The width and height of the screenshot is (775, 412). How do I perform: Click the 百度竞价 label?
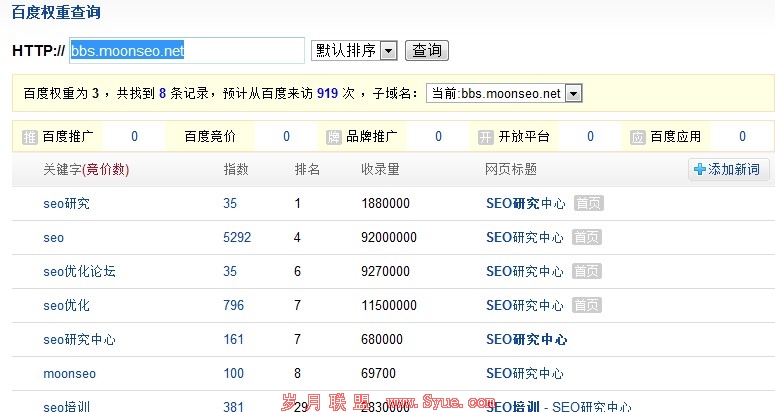210,136
